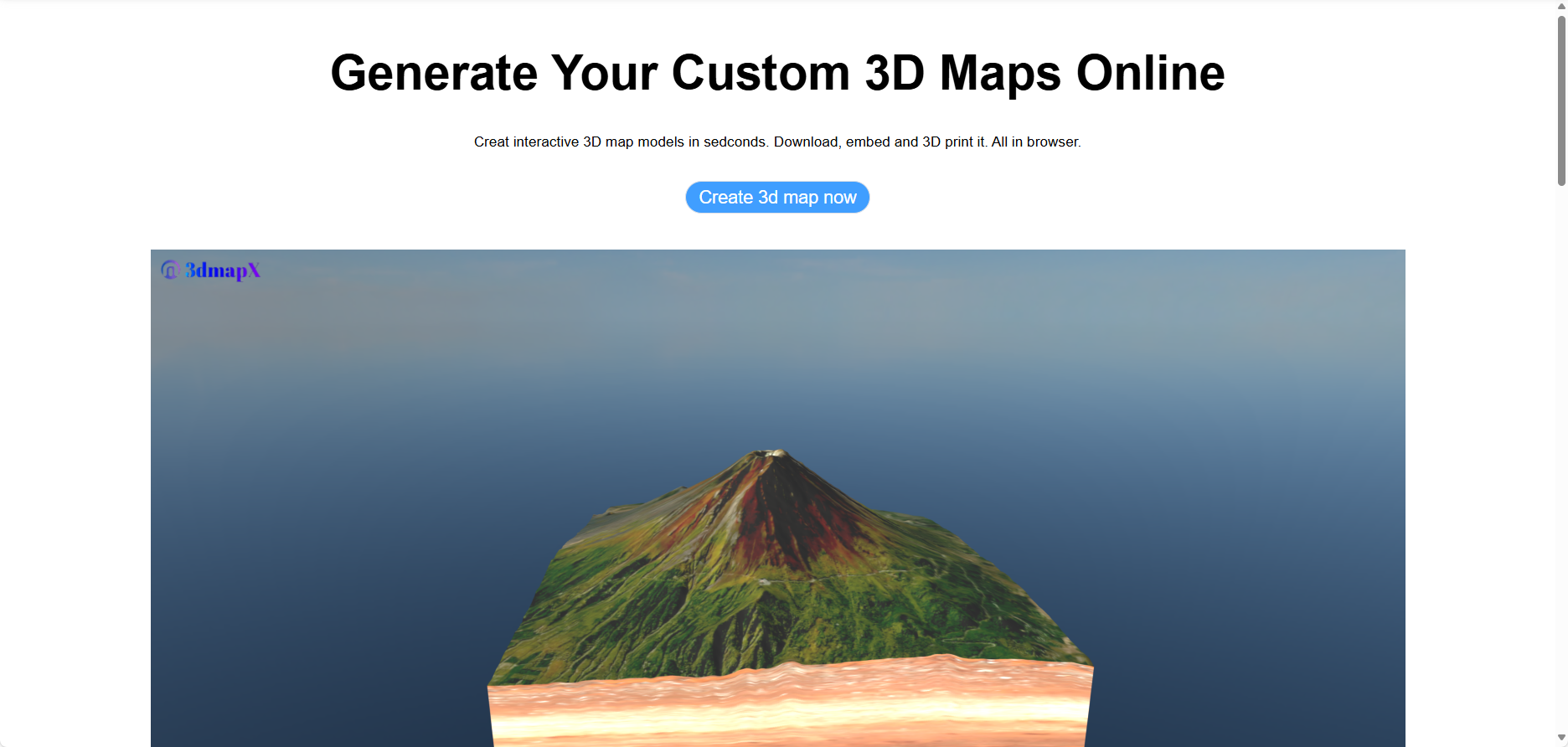Click the 3dmapX logo in the viewer

coord(211,270)
